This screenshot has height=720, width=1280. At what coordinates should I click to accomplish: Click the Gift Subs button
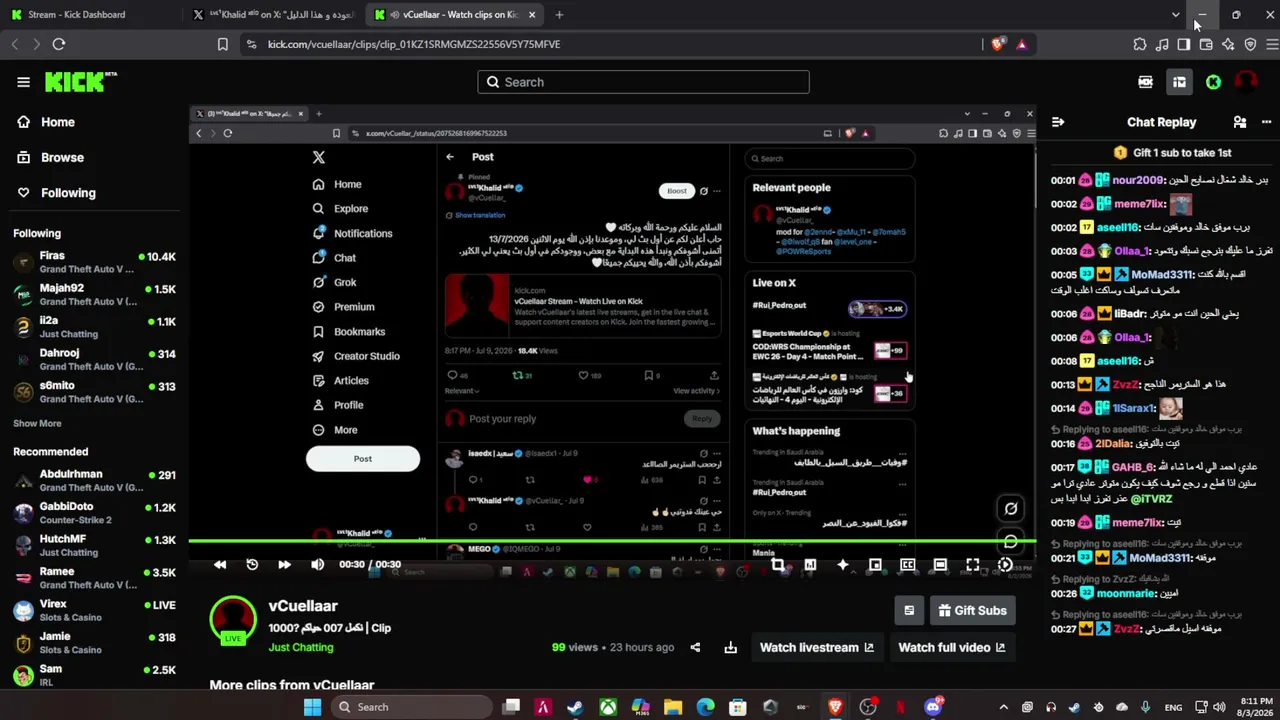coord(972,610)
